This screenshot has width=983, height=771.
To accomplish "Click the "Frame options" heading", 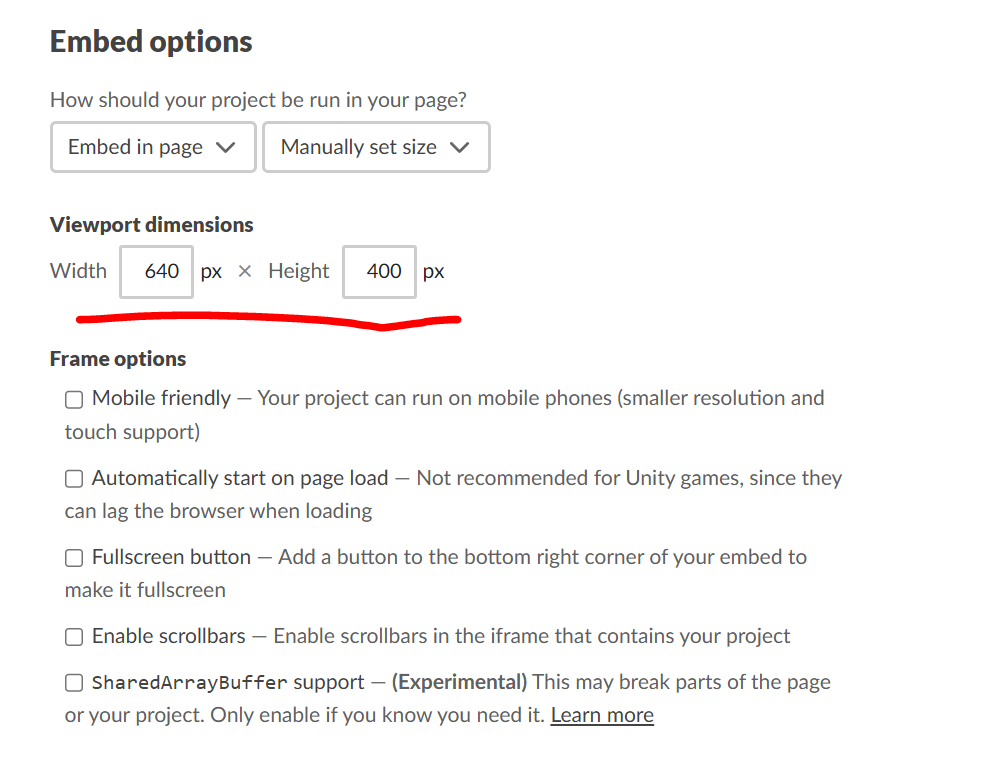I will click(118, 359).
